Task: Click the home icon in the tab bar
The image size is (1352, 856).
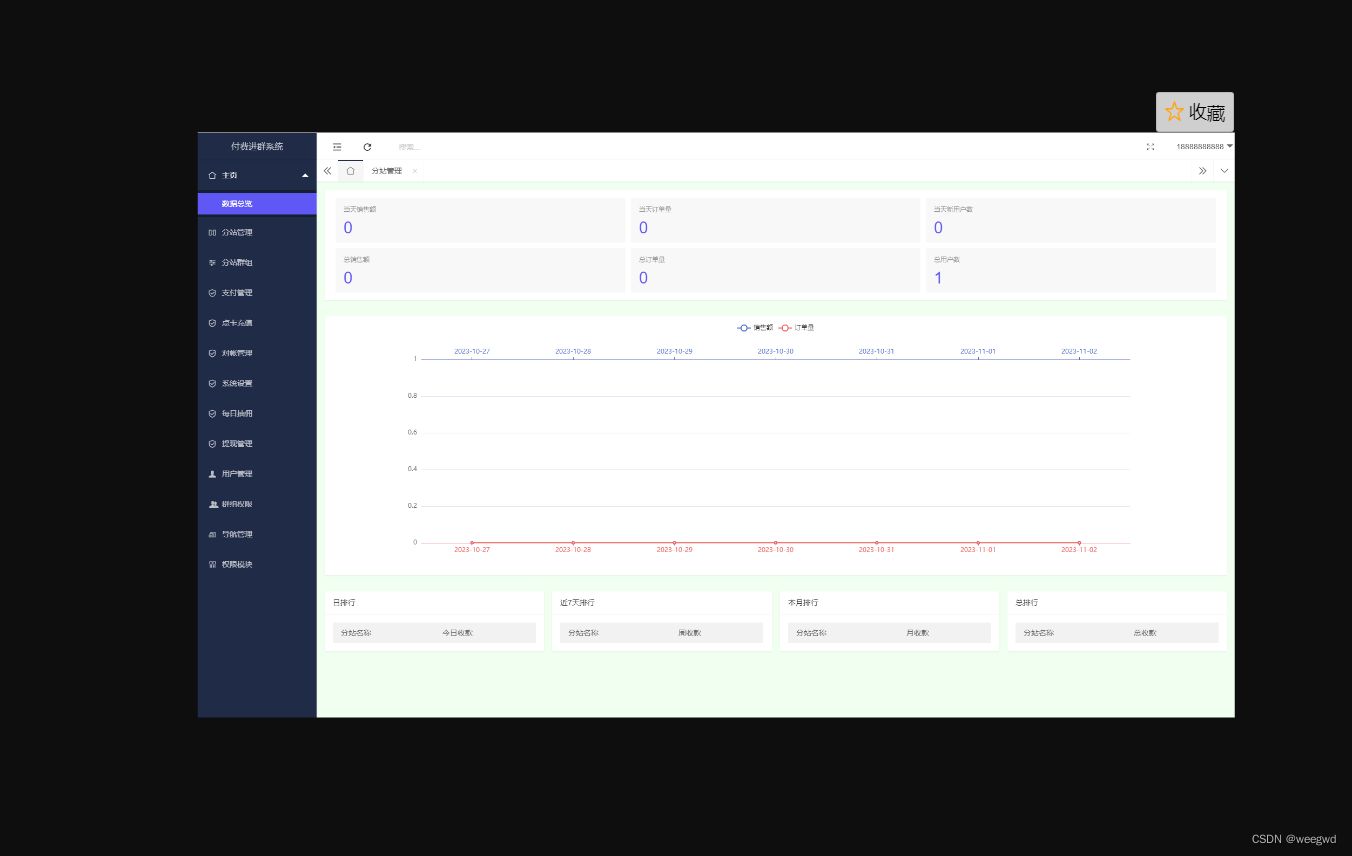Action: 350,170
